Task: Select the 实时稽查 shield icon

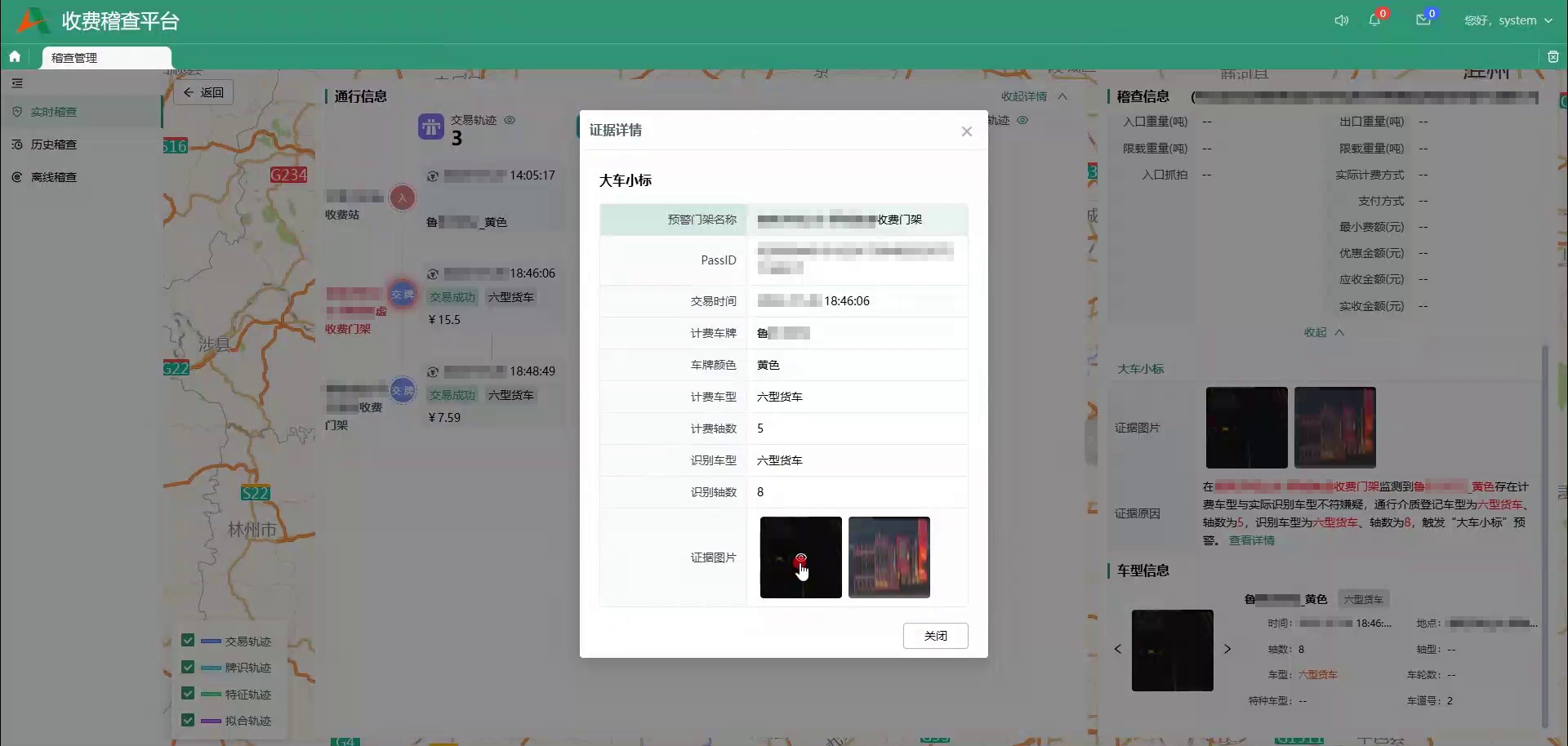Action: coord(17,112)
